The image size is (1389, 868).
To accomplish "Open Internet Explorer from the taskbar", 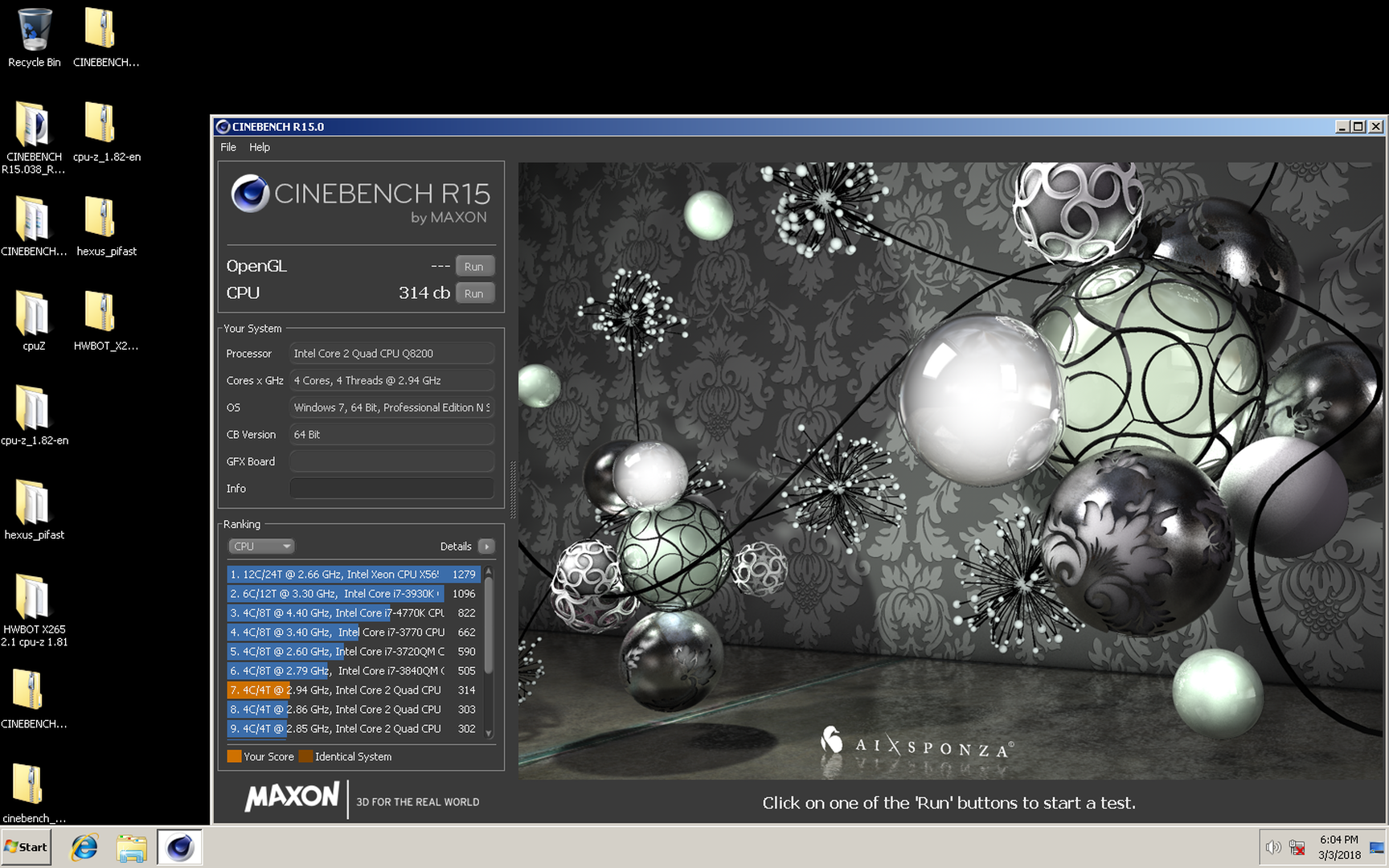I will 84,847.
